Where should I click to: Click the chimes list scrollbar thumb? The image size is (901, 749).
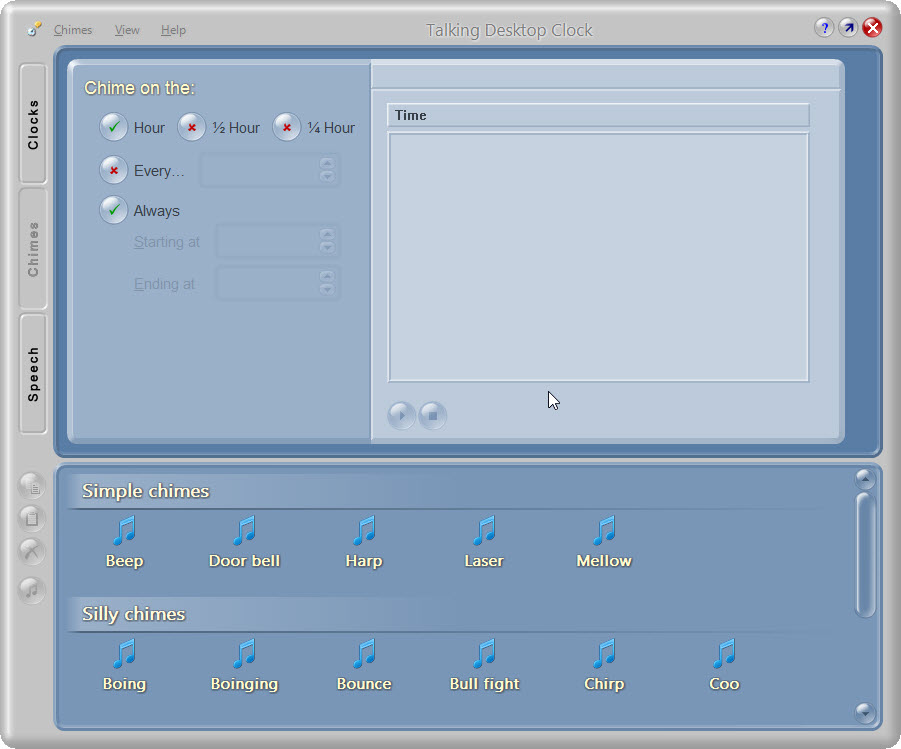coord(865,555)
